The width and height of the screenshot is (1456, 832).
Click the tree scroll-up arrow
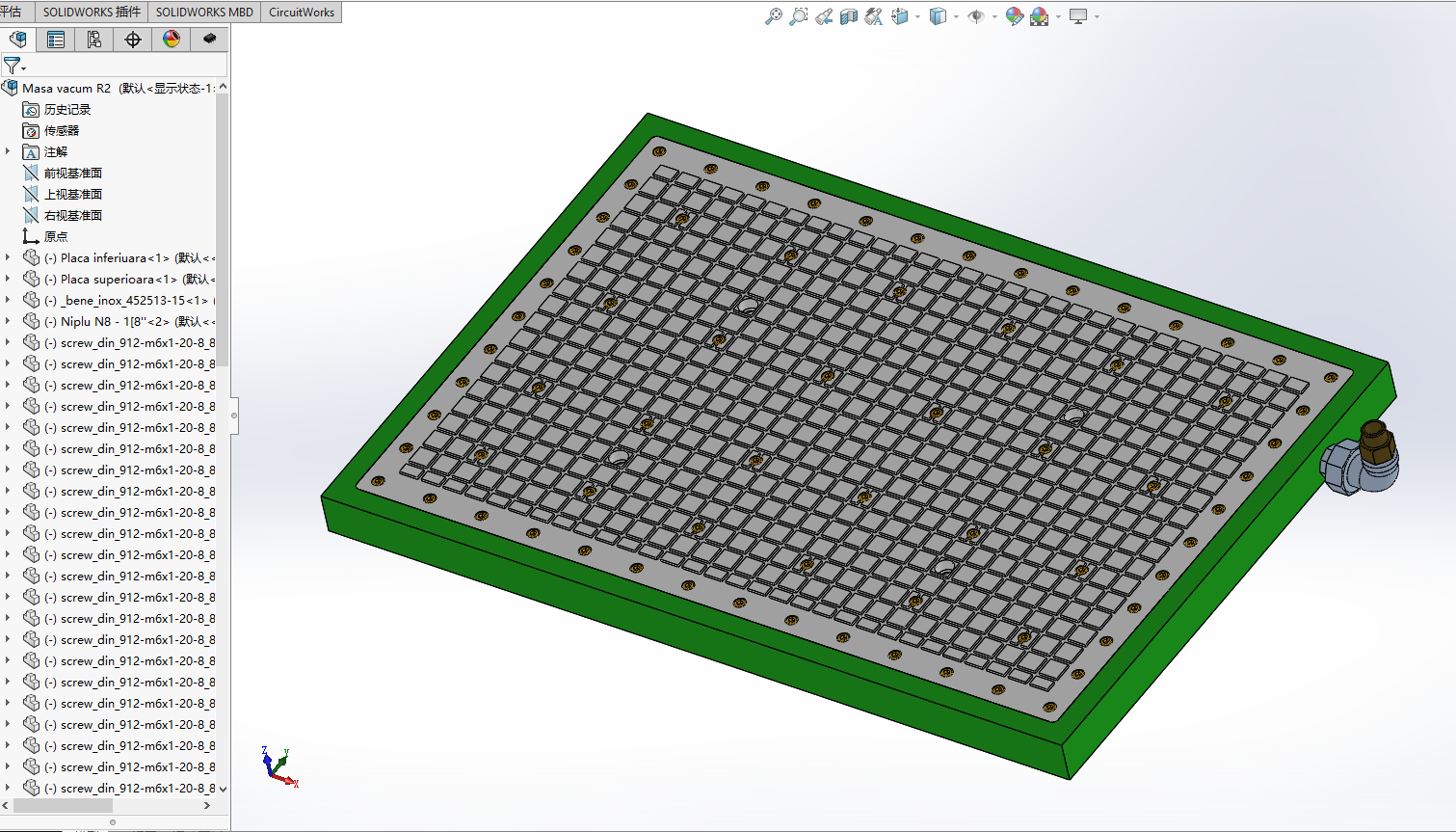(223, 87)
